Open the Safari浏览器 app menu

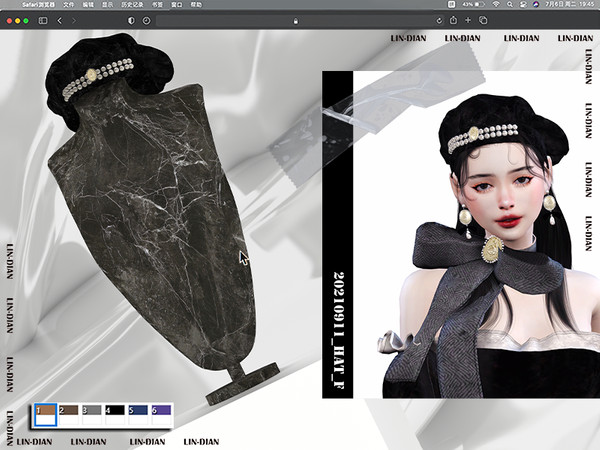tap(38, 5)
